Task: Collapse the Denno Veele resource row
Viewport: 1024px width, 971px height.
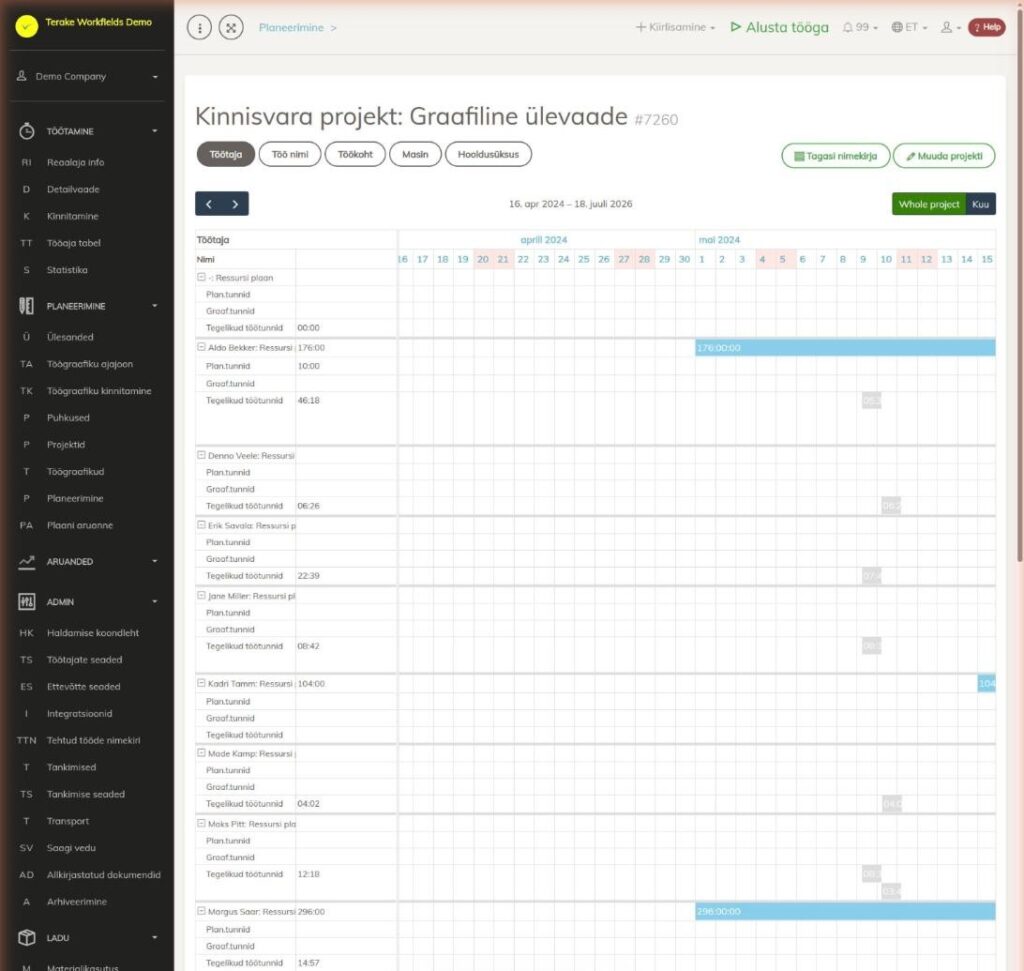Action: coord(201,455)
